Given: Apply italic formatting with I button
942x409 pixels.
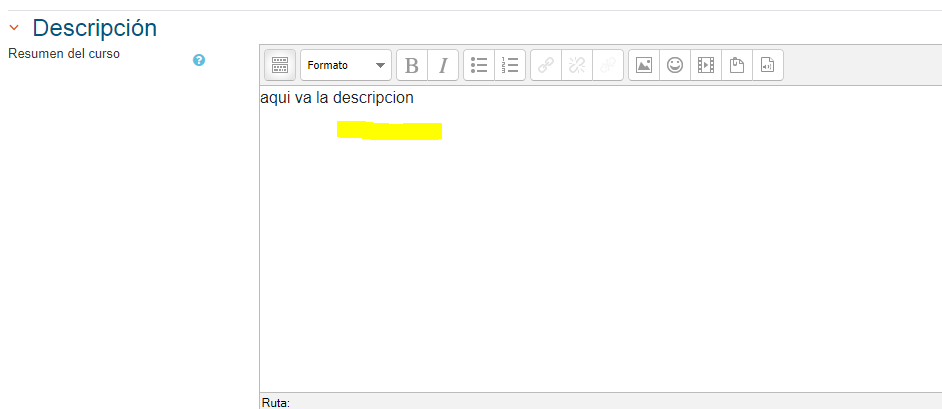Looking at the screenshot, I should [x=443, y=65].
